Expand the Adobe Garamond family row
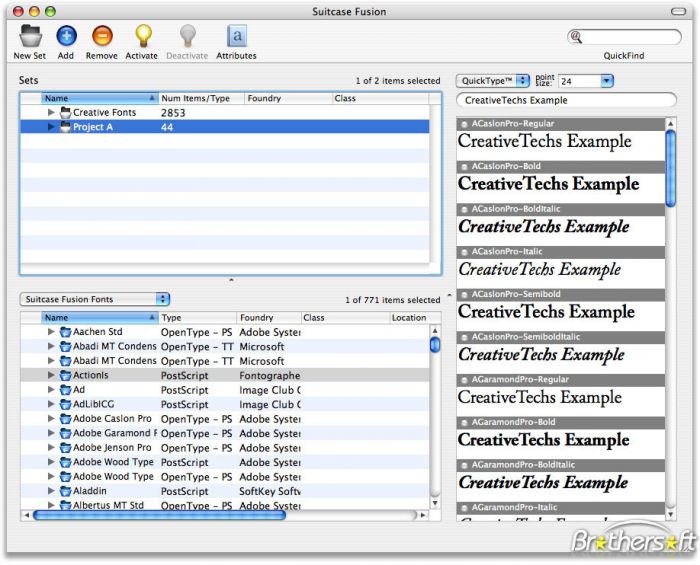700x565 pixels. pyautogui.click(x=51, y=433)
